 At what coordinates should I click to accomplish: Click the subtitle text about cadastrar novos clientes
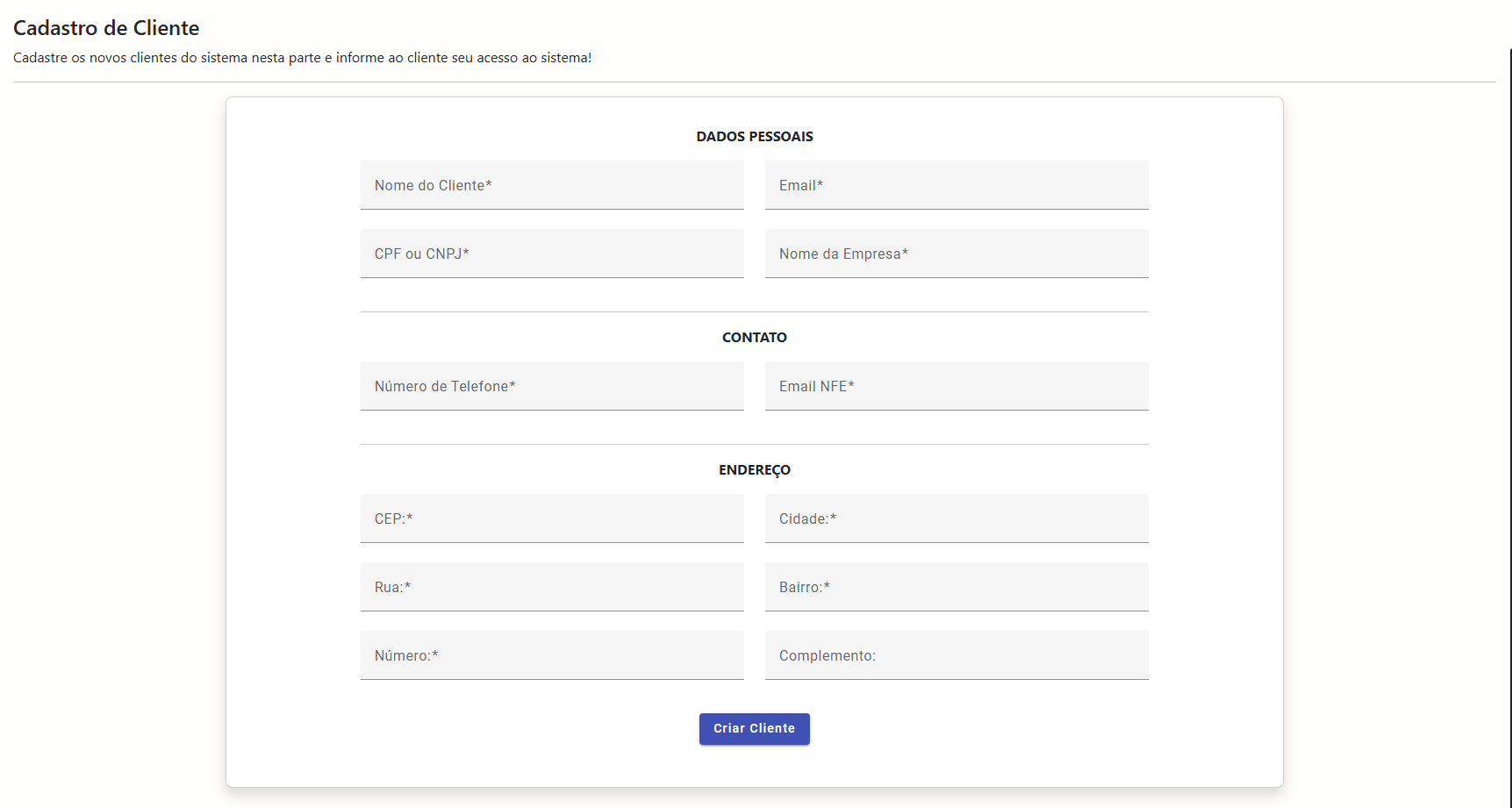pos(302,58)
